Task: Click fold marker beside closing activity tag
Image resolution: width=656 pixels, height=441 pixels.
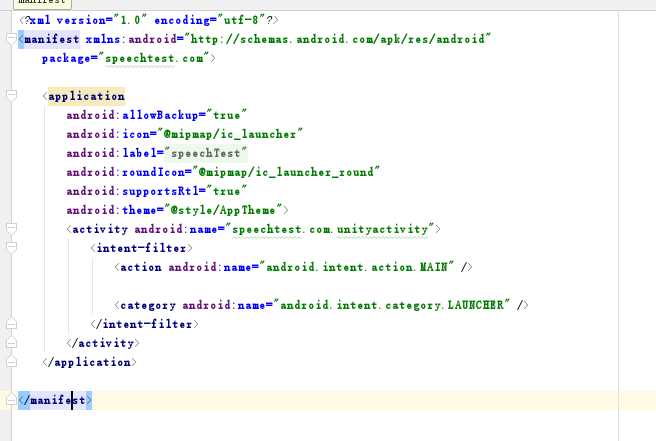Action: coord(12,343)
